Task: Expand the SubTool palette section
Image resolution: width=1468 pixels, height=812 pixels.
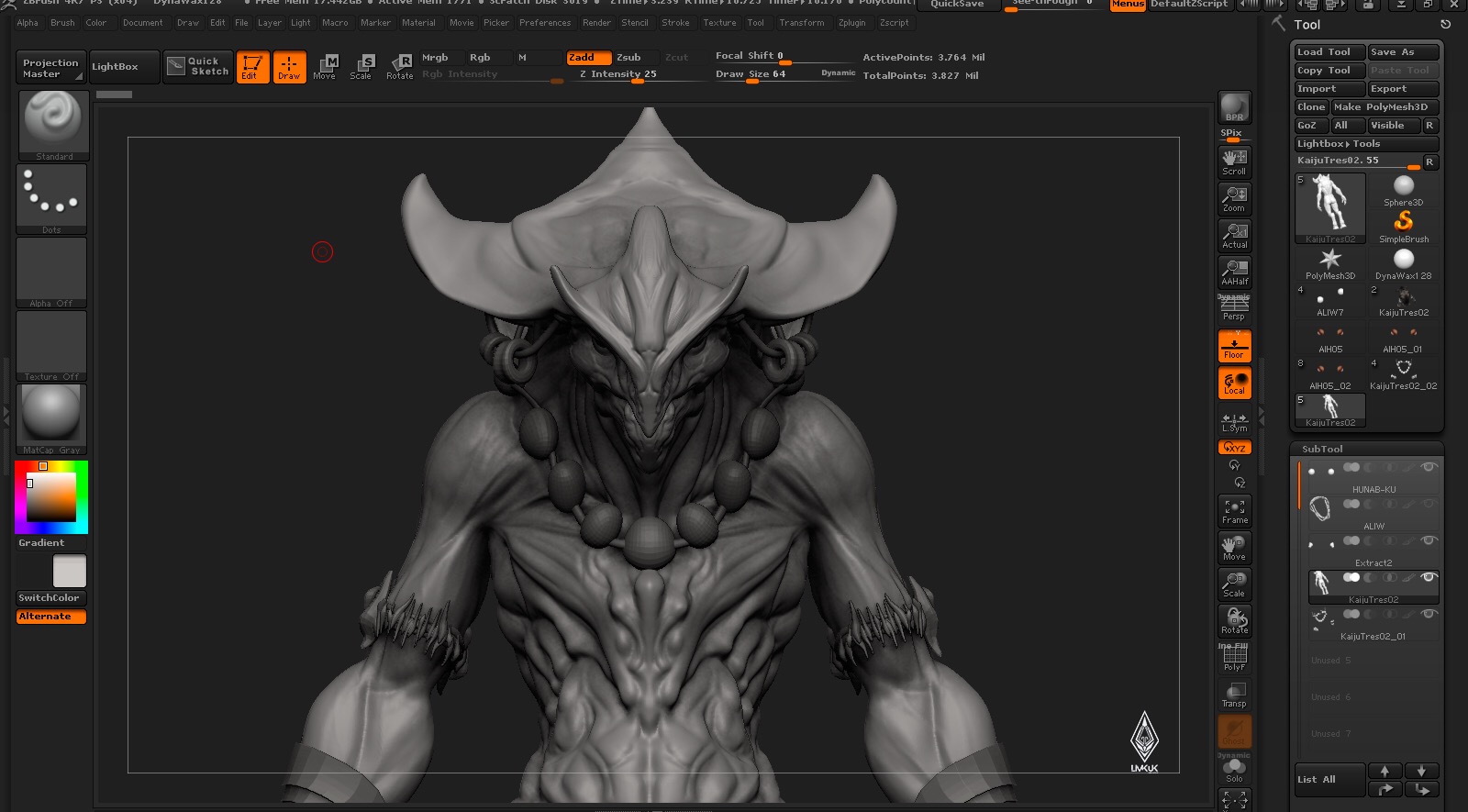Action: [x=1322, y=449]
